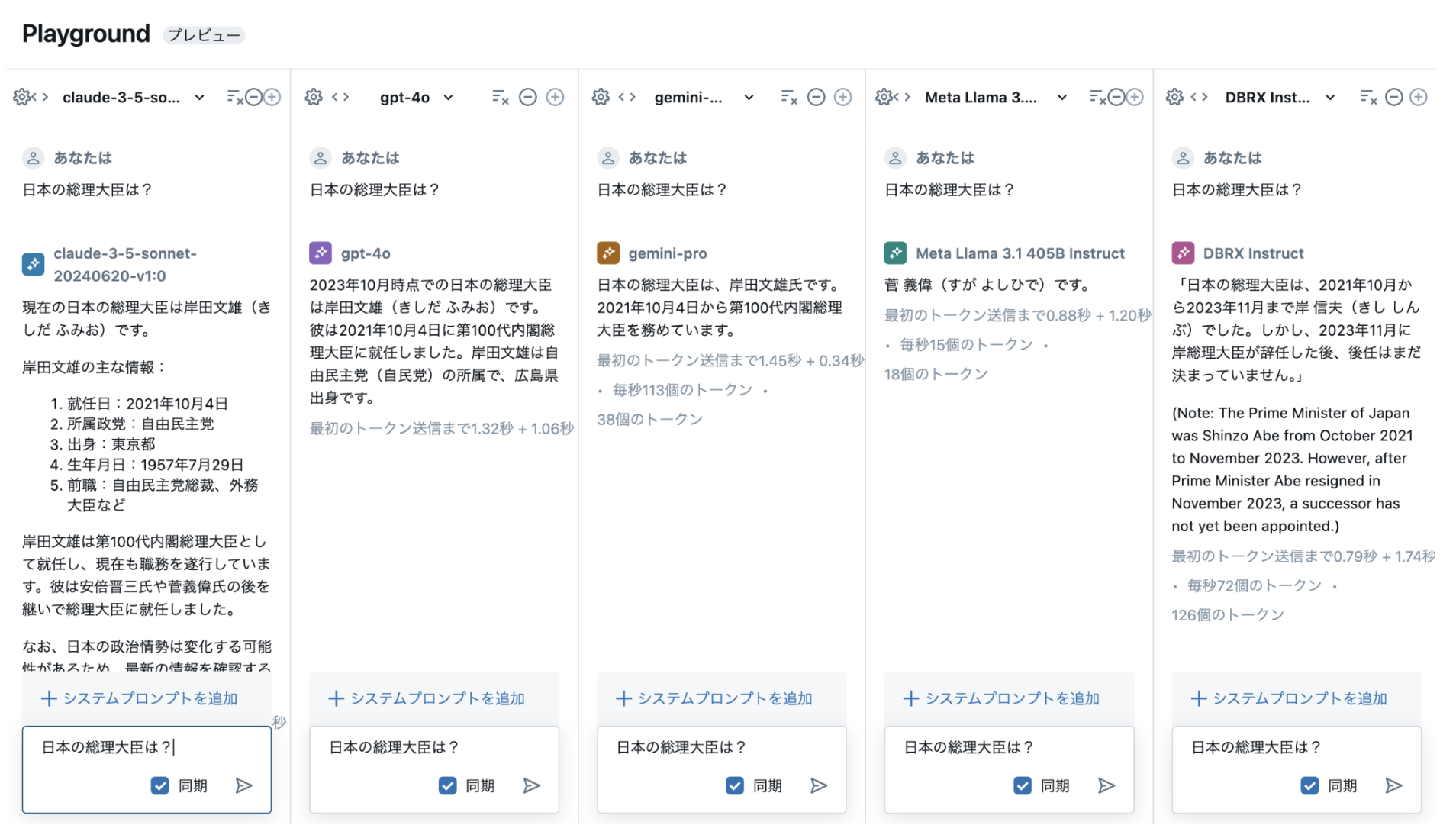Clear chat history in the gpt-4o panel
The width and height of the screenshot is (1456, 838).
pos(501,97)
